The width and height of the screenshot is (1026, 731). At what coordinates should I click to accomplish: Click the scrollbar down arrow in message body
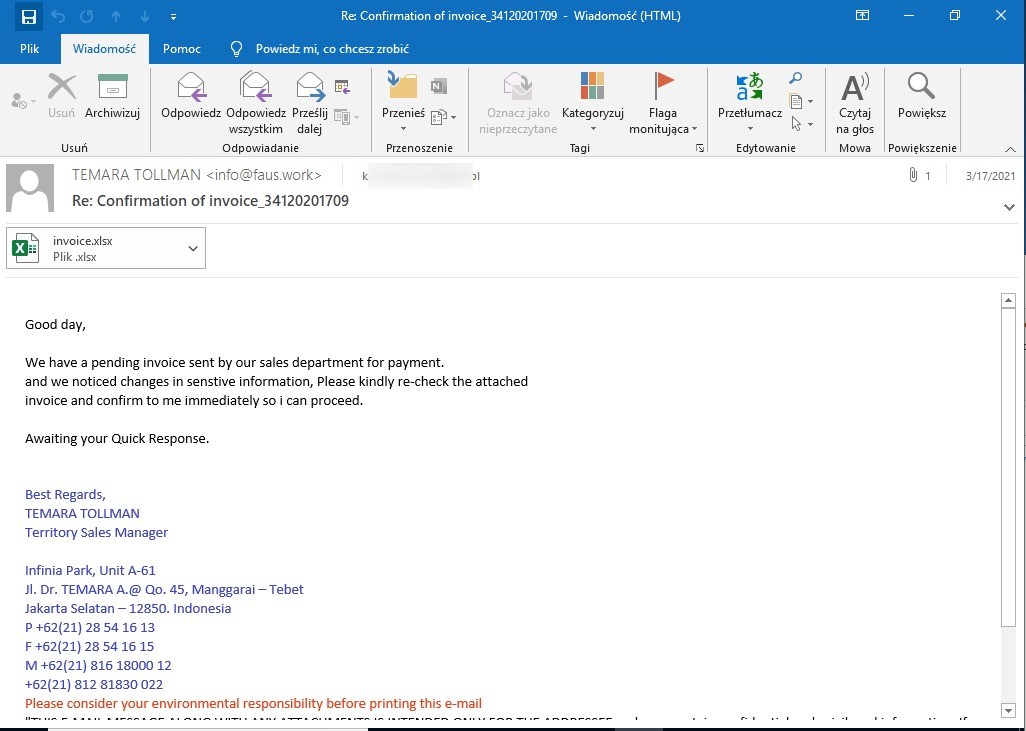[1009, 712]
